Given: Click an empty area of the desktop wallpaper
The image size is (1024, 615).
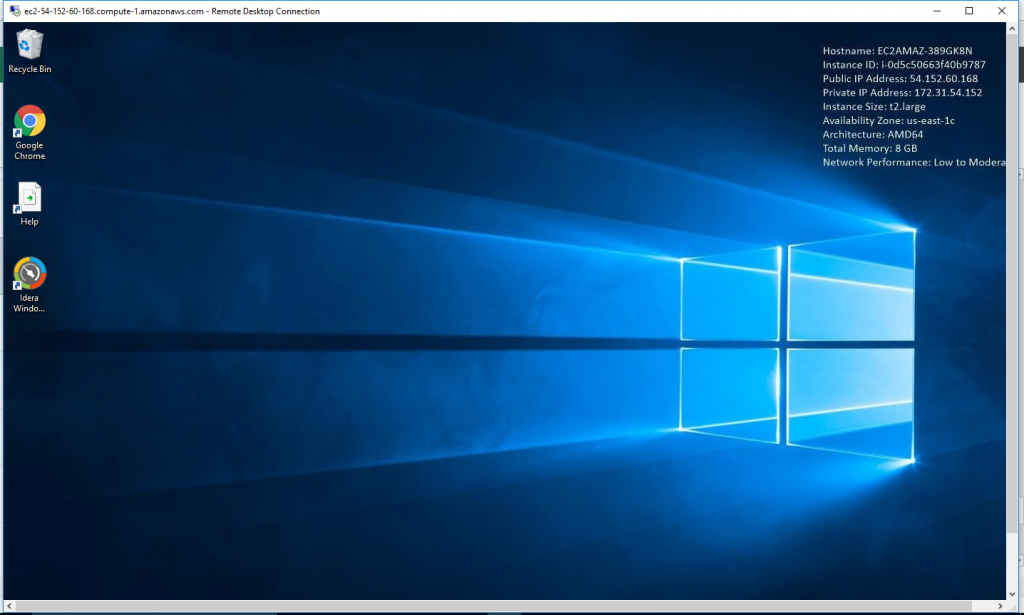Looking at the screenshot, I should tap(400, 500).
